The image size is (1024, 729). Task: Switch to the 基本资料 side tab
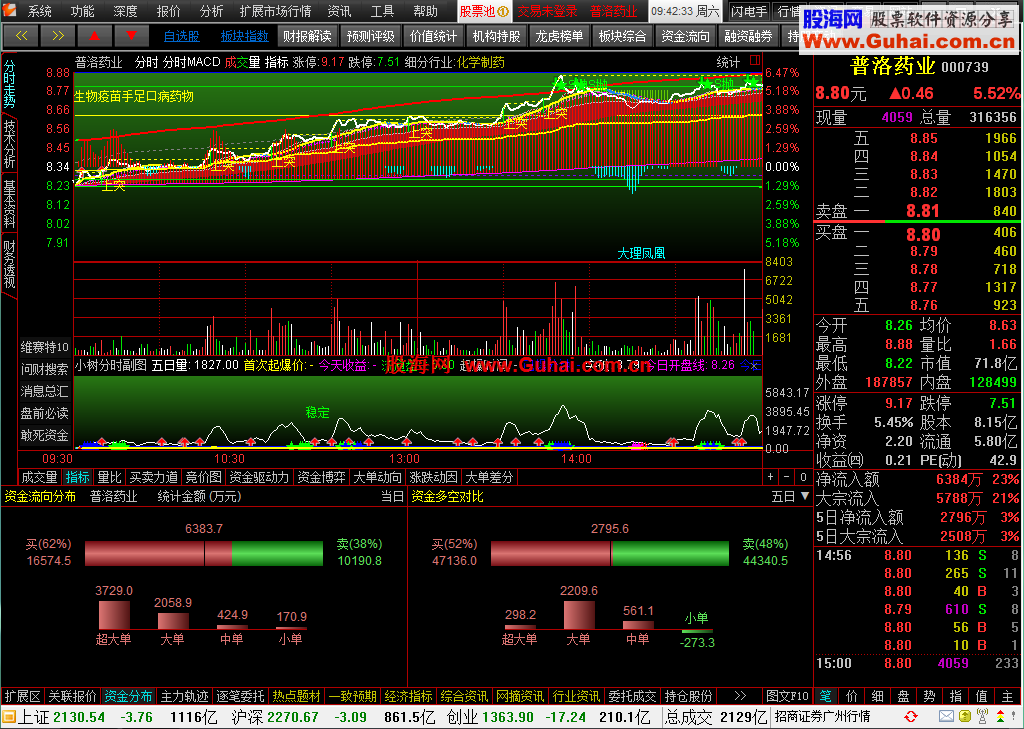click(9, 204)
